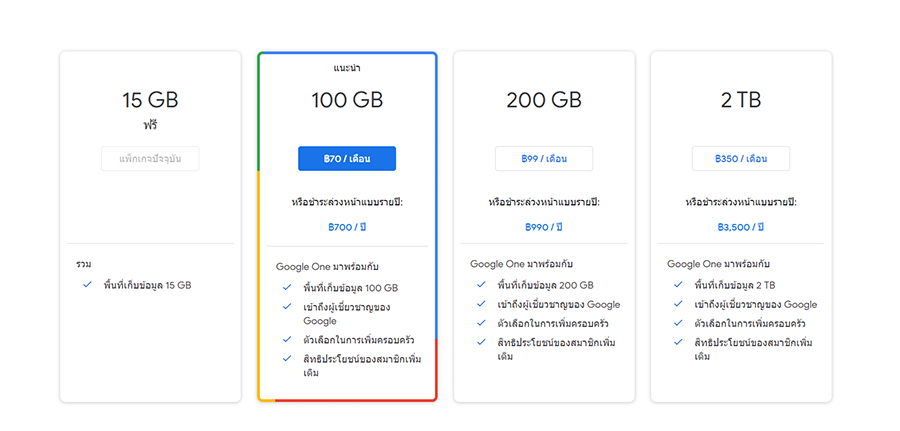Click the ฿70 / เดือน blue button
Viewport: 900px width, 431px height.
[347, 159]
